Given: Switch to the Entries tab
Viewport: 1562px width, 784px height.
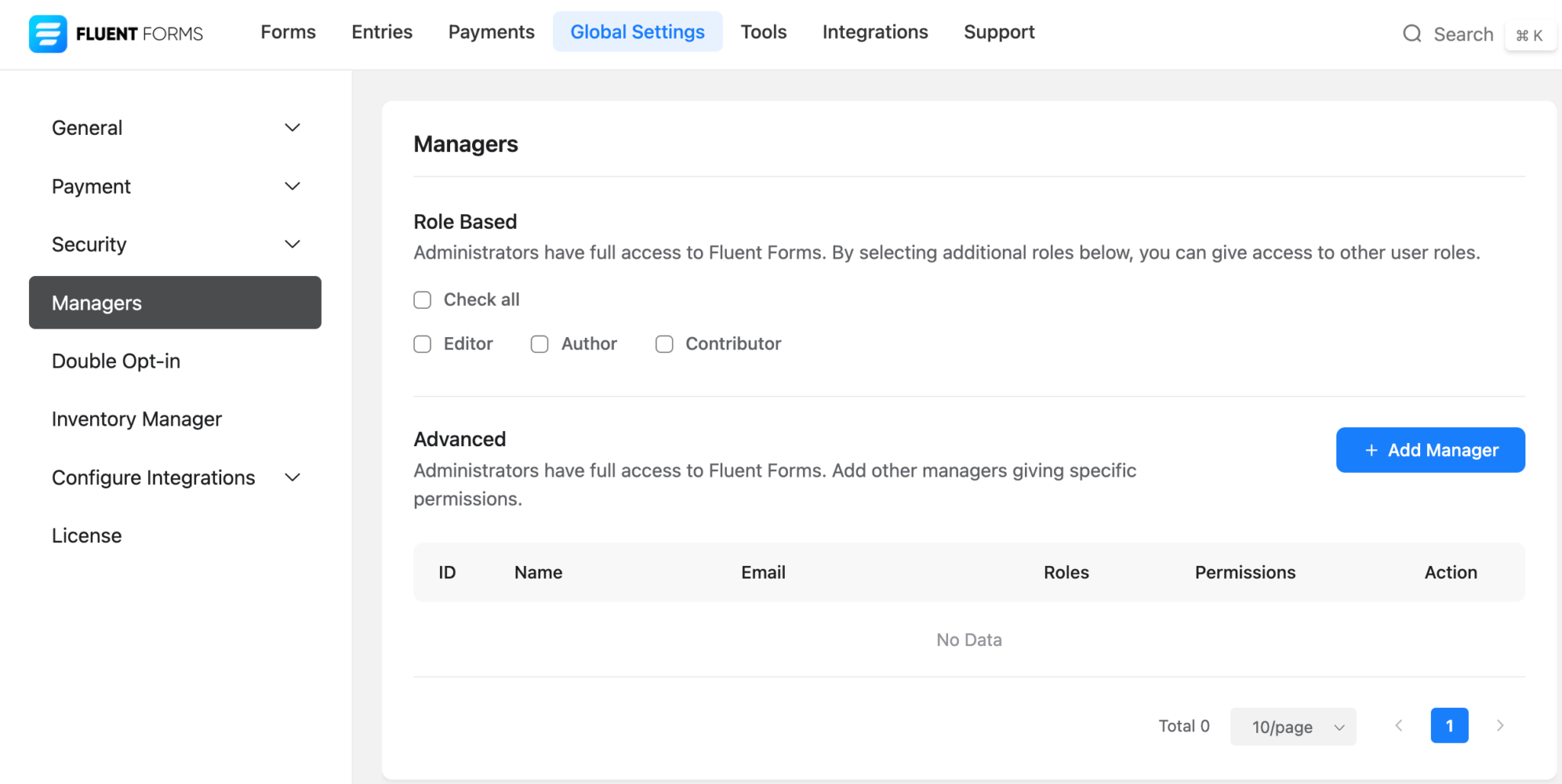Looking at the screenshot, I should coord(381,31).
